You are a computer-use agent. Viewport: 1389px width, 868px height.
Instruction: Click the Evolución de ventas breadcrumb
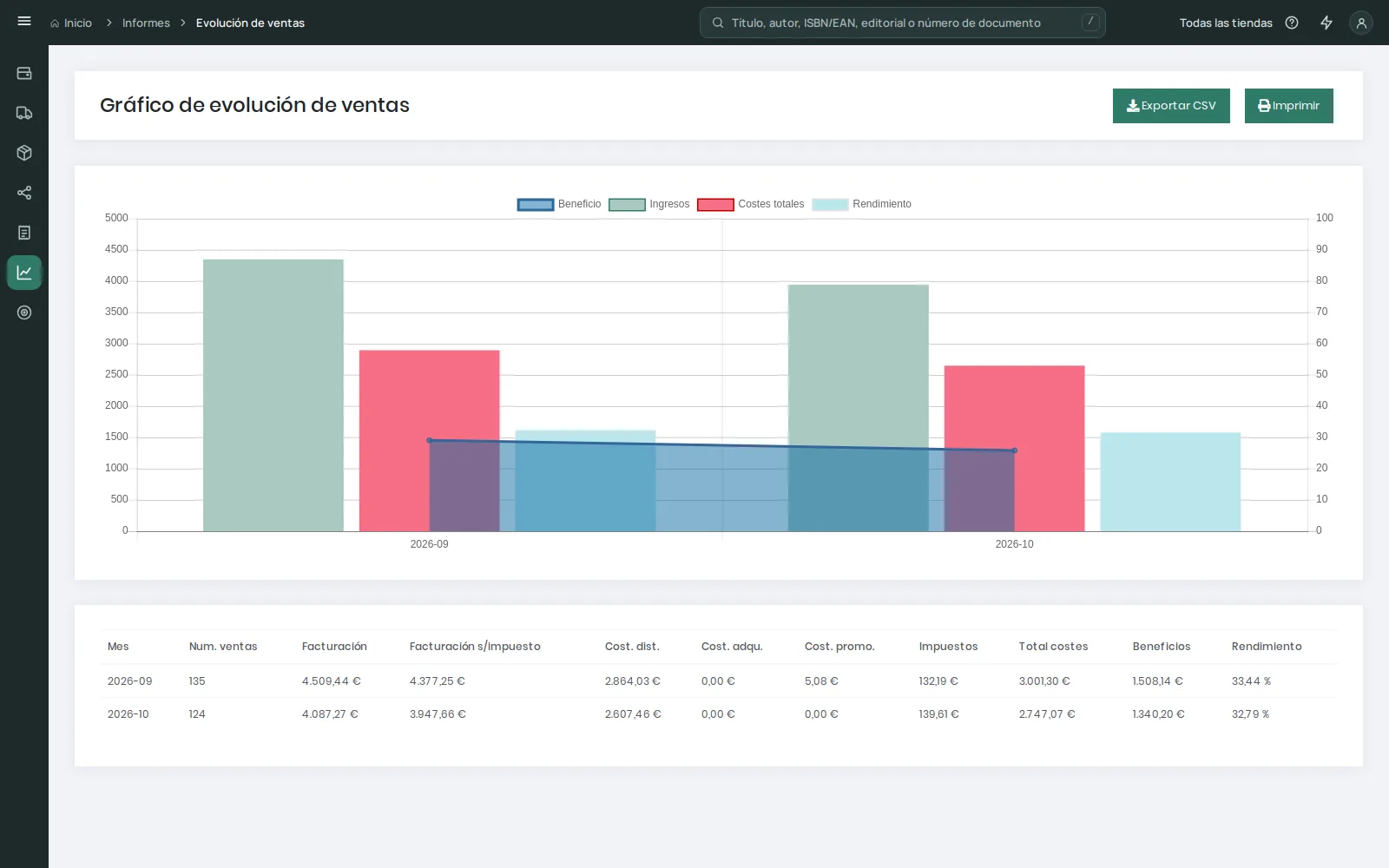(x=250, y=23)
